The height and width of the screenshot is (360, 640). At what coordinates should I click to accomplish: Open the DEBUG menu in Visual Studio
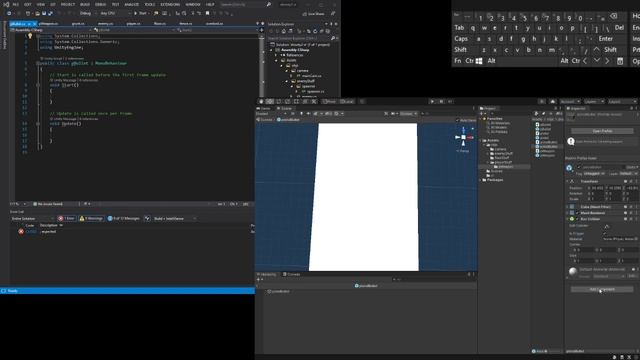(100, 4)
